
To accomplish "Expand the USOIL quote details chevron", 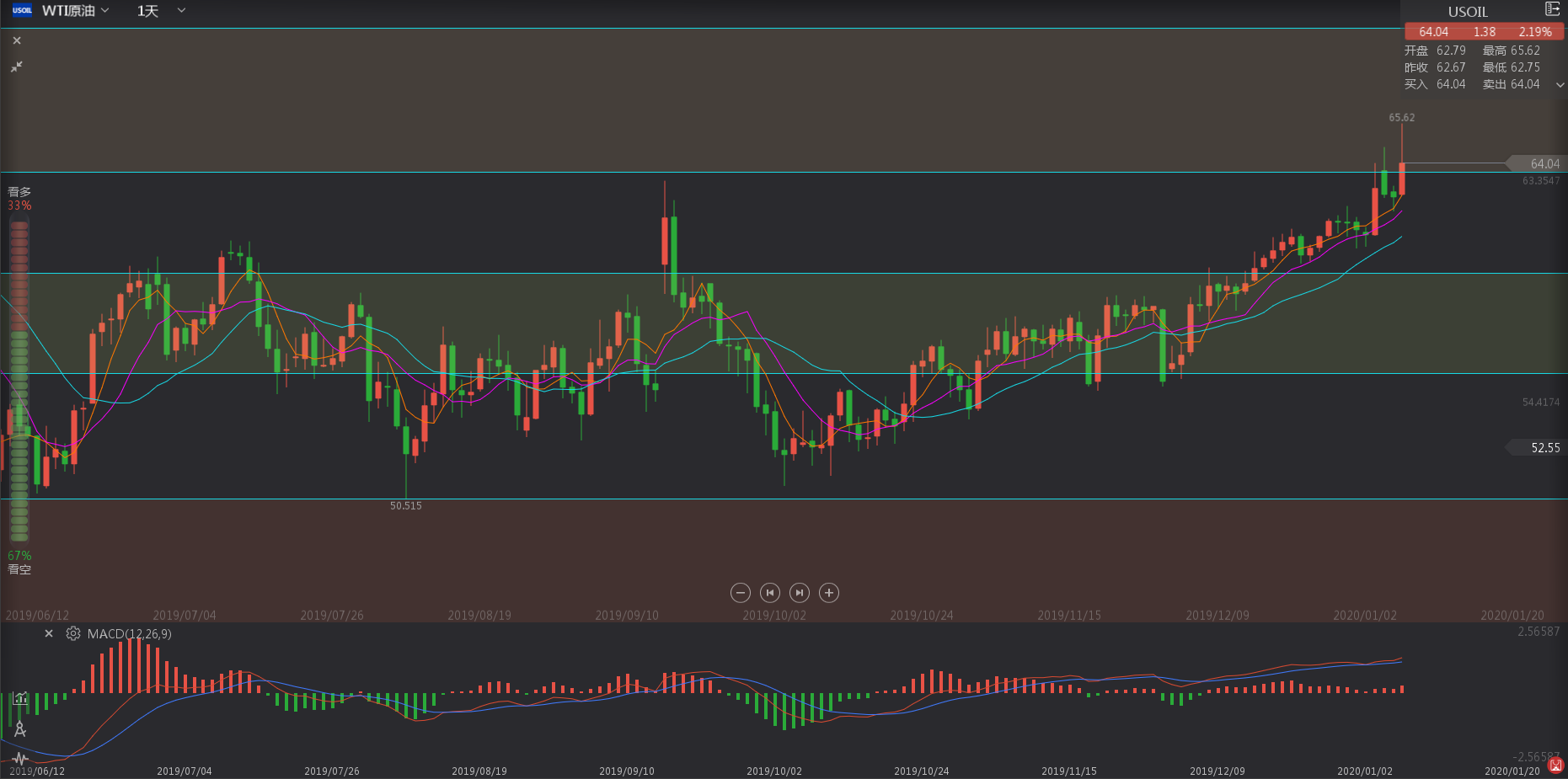I will tap(1560, 85).
